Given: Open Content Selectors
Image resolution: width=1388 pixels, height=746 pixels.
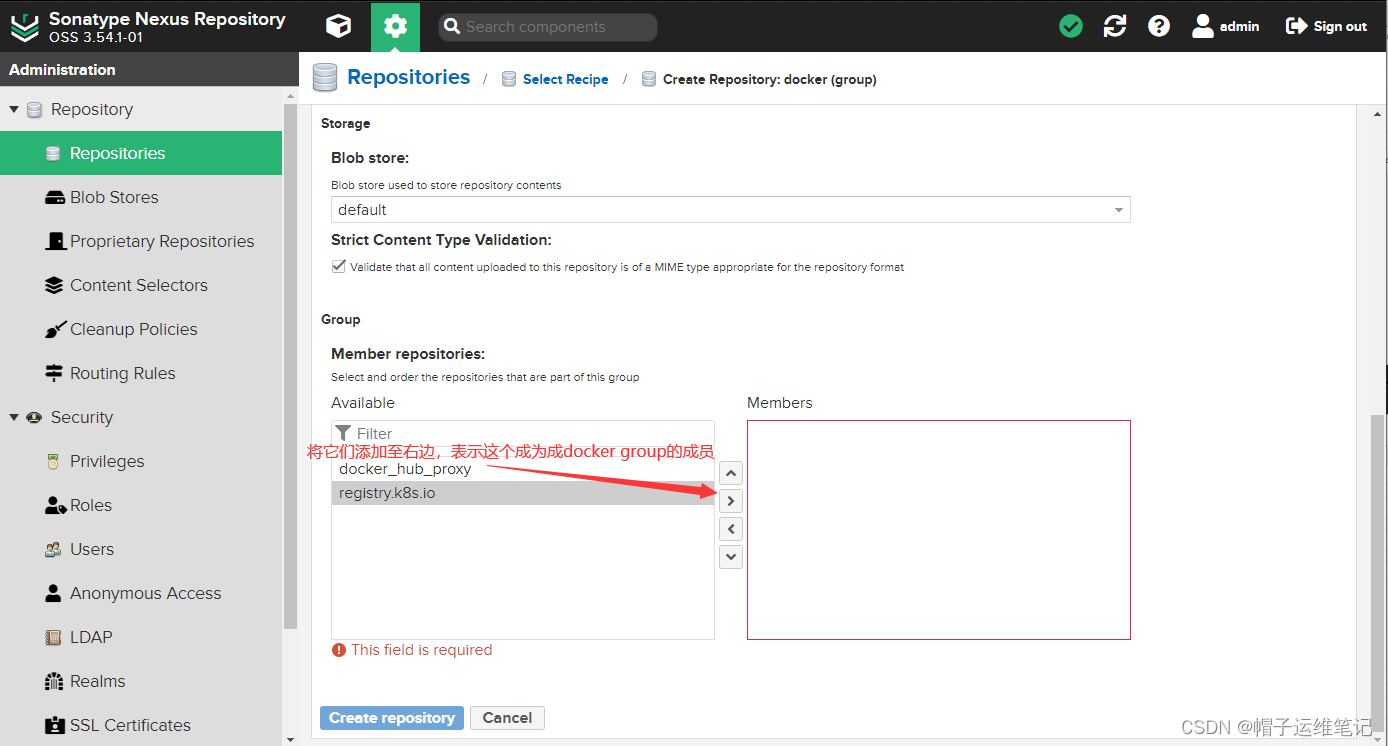Looking at the screenshot, I should coord(141,285).
